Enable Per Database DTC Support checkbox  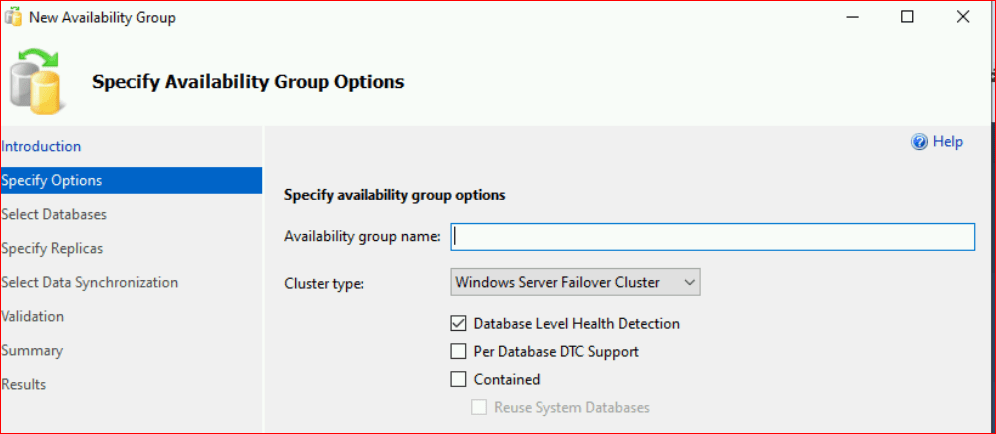(459, 352)
